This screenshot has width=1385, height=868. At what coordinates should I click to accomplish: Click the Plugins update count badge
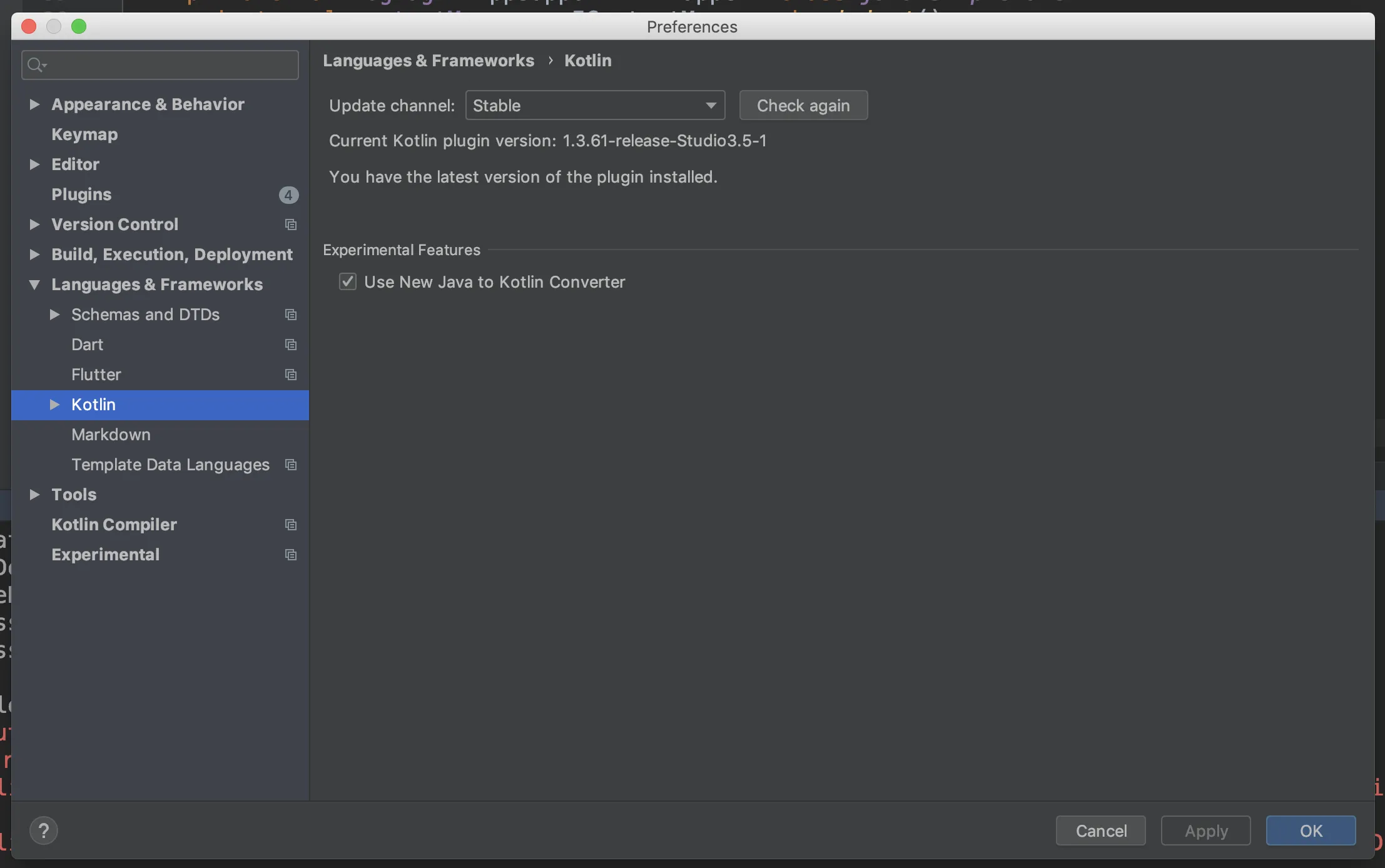[x=288, y=194]
